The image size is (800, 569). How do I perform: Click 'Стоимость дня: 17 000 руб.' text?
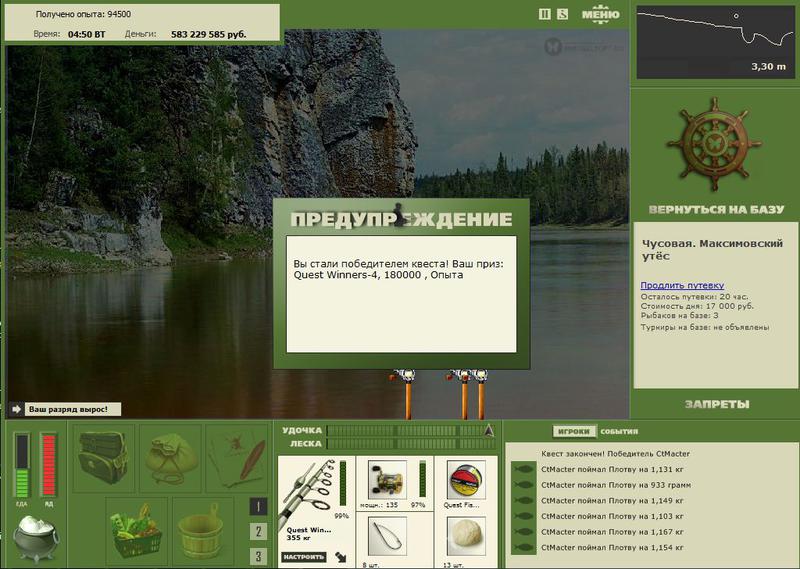[697, 306]
